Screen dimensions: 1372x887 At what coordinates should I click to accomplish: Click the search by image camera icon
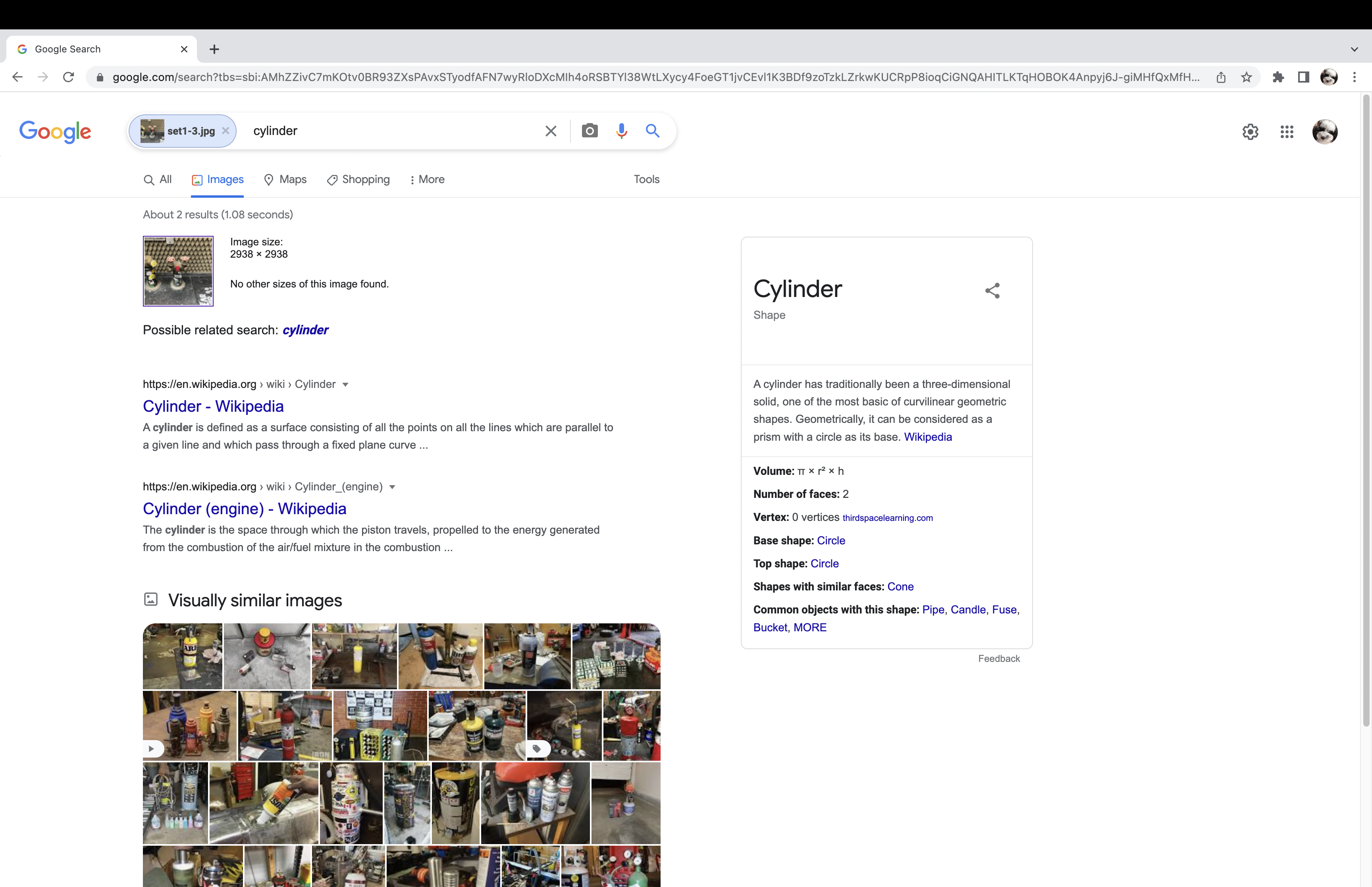tap(589, 131)
